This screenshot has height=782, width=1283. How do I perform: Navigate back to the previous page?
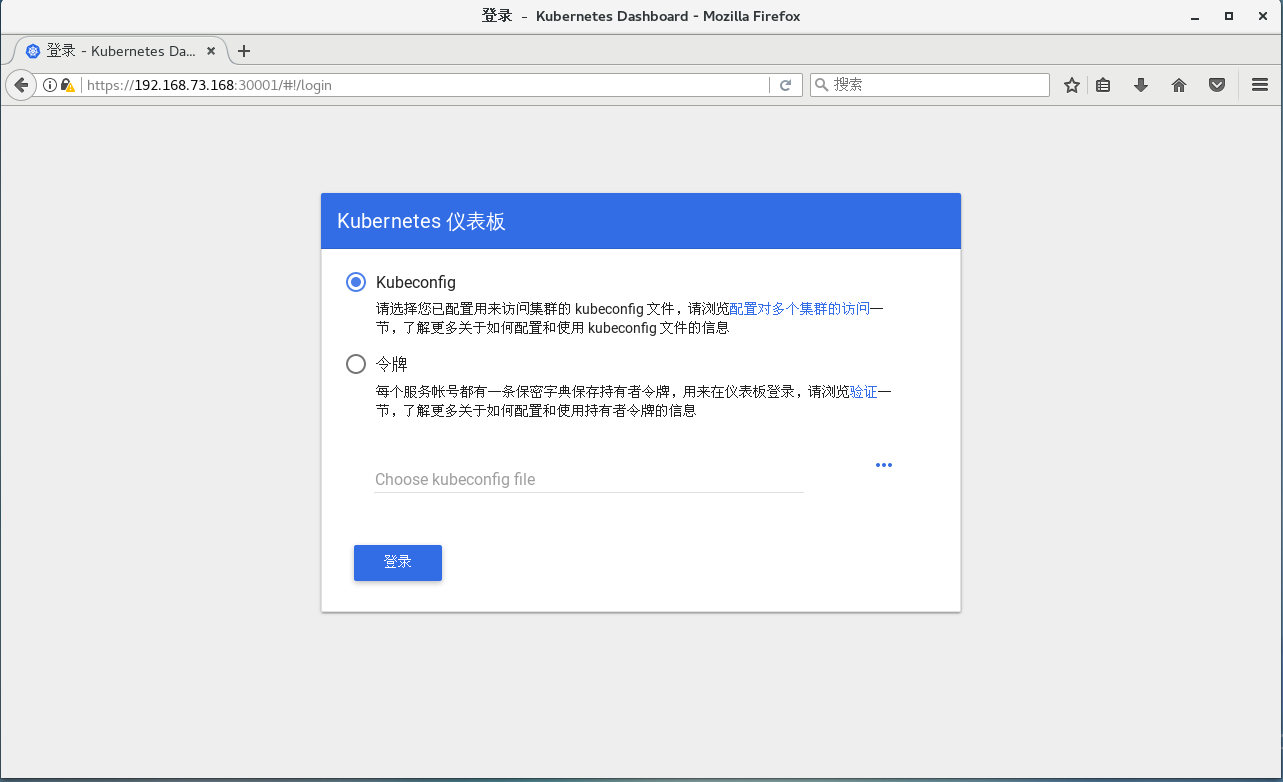(21, 84)
